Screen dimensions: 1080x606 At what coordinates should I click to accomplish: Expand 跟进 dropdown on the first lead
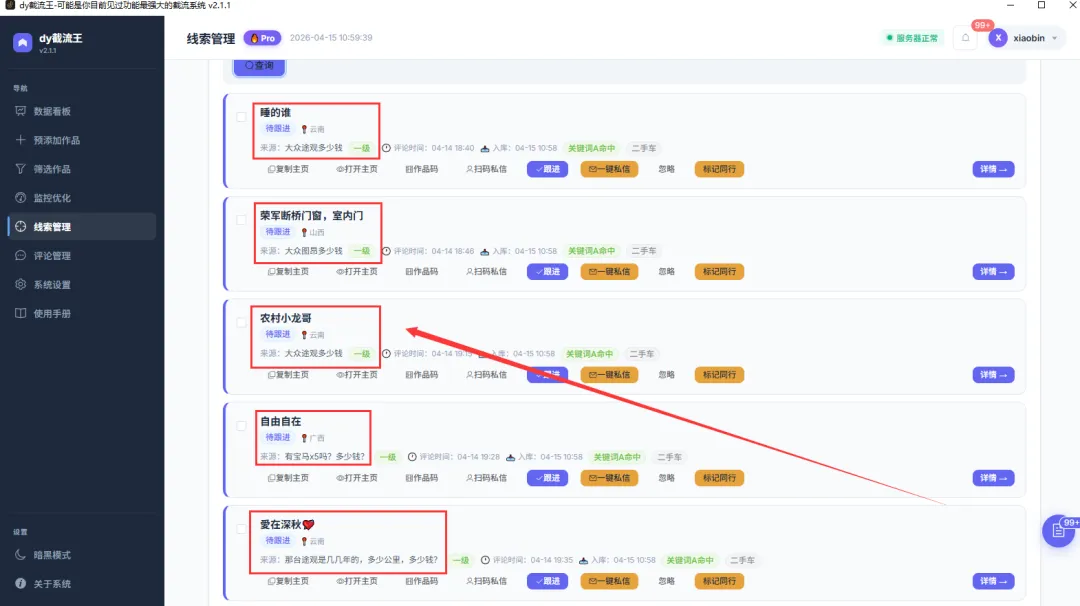pyautogui.click(x=547, y=169)
